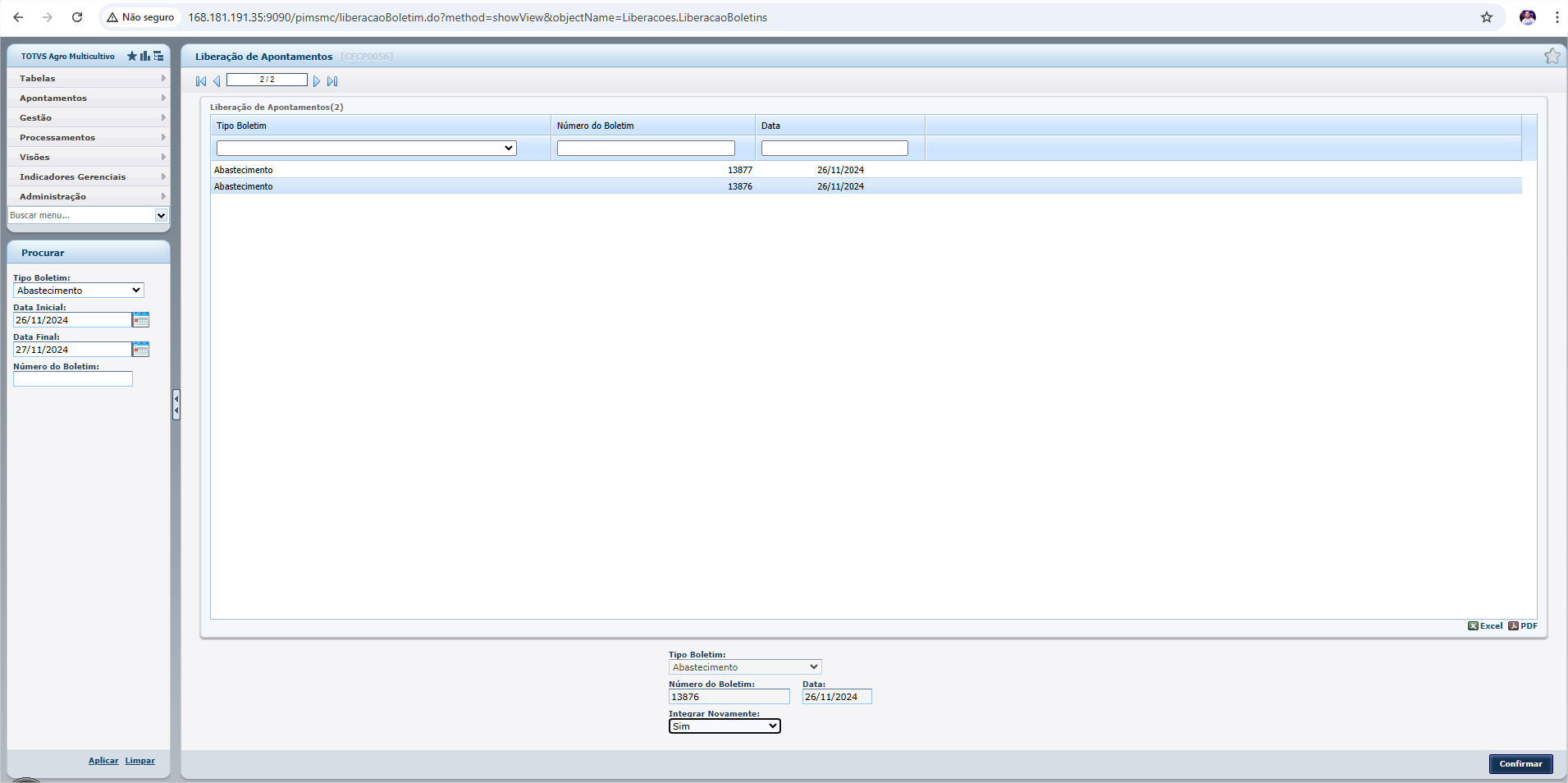The image size is (1568, 783).
Task: Click the grid Data filter box
Action: 834,148
